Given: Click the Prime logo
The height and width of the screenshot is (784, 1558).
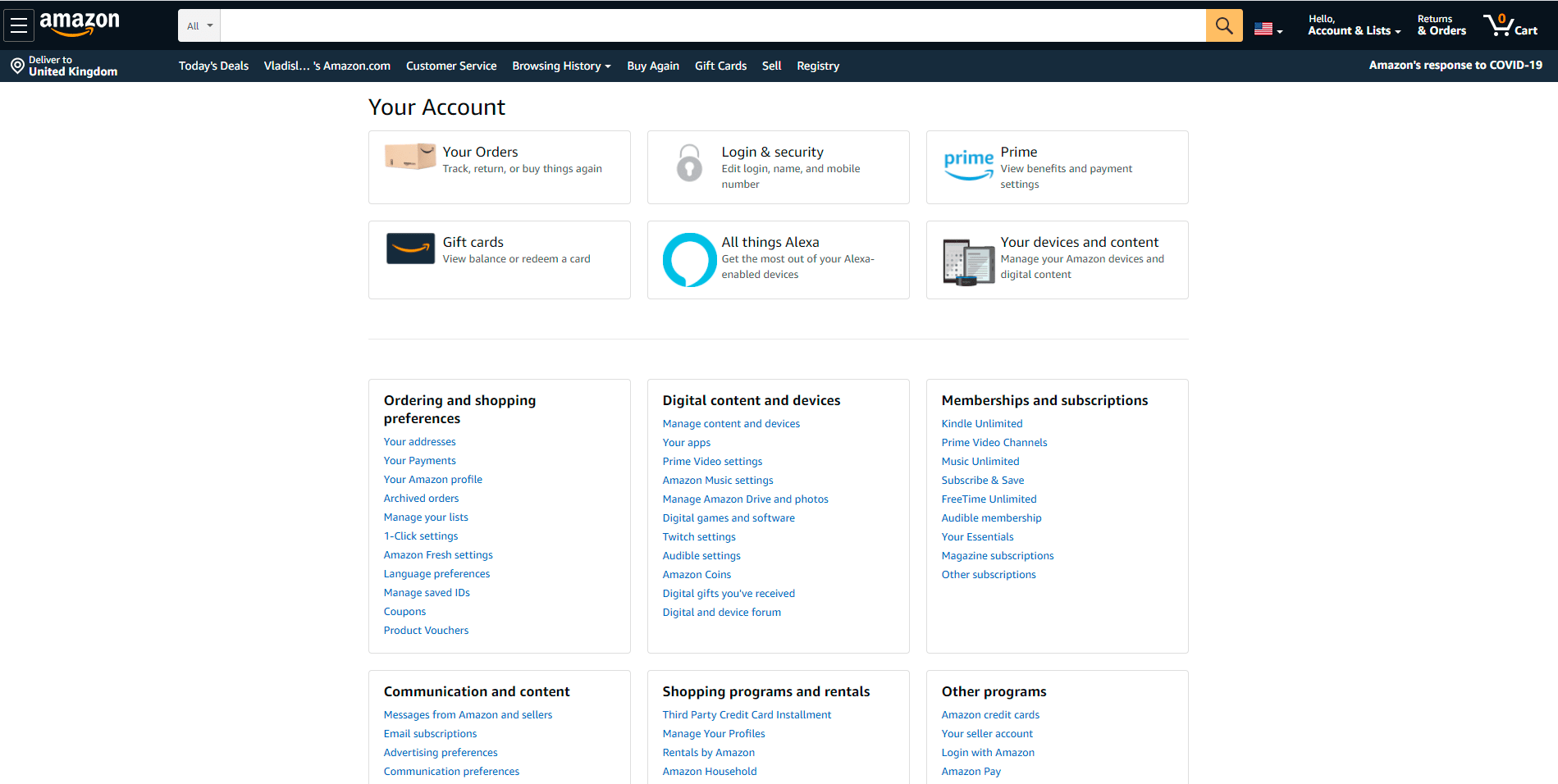Looking at the screenshot, I should 969,166.
